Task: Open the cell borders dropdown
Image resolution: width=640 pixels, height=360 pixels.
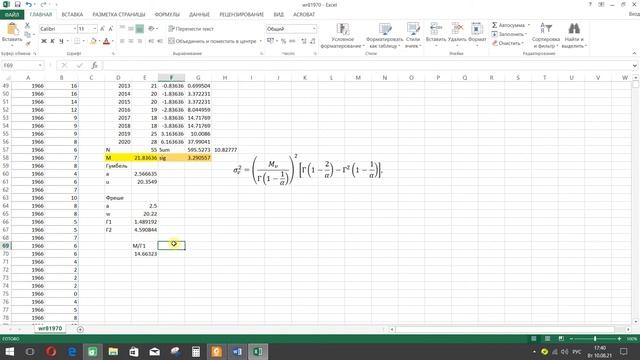Action: pyautogui.click(x=83, y=41)
